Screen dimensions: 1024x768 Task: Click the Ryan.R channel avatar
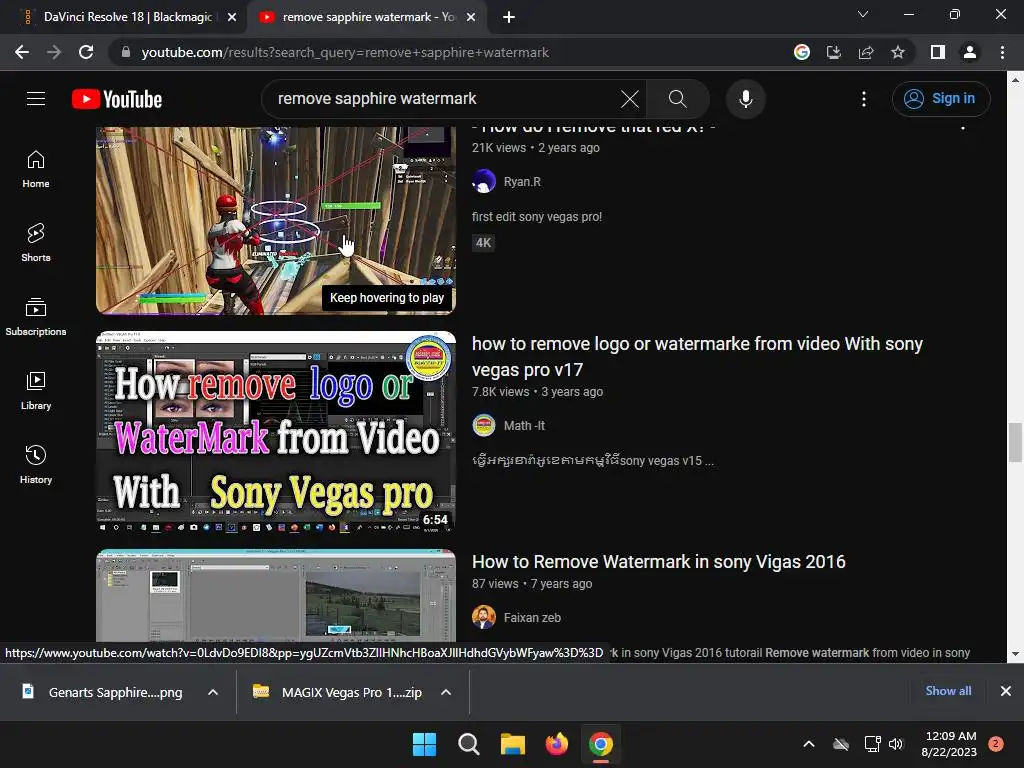tap(484, 182)
